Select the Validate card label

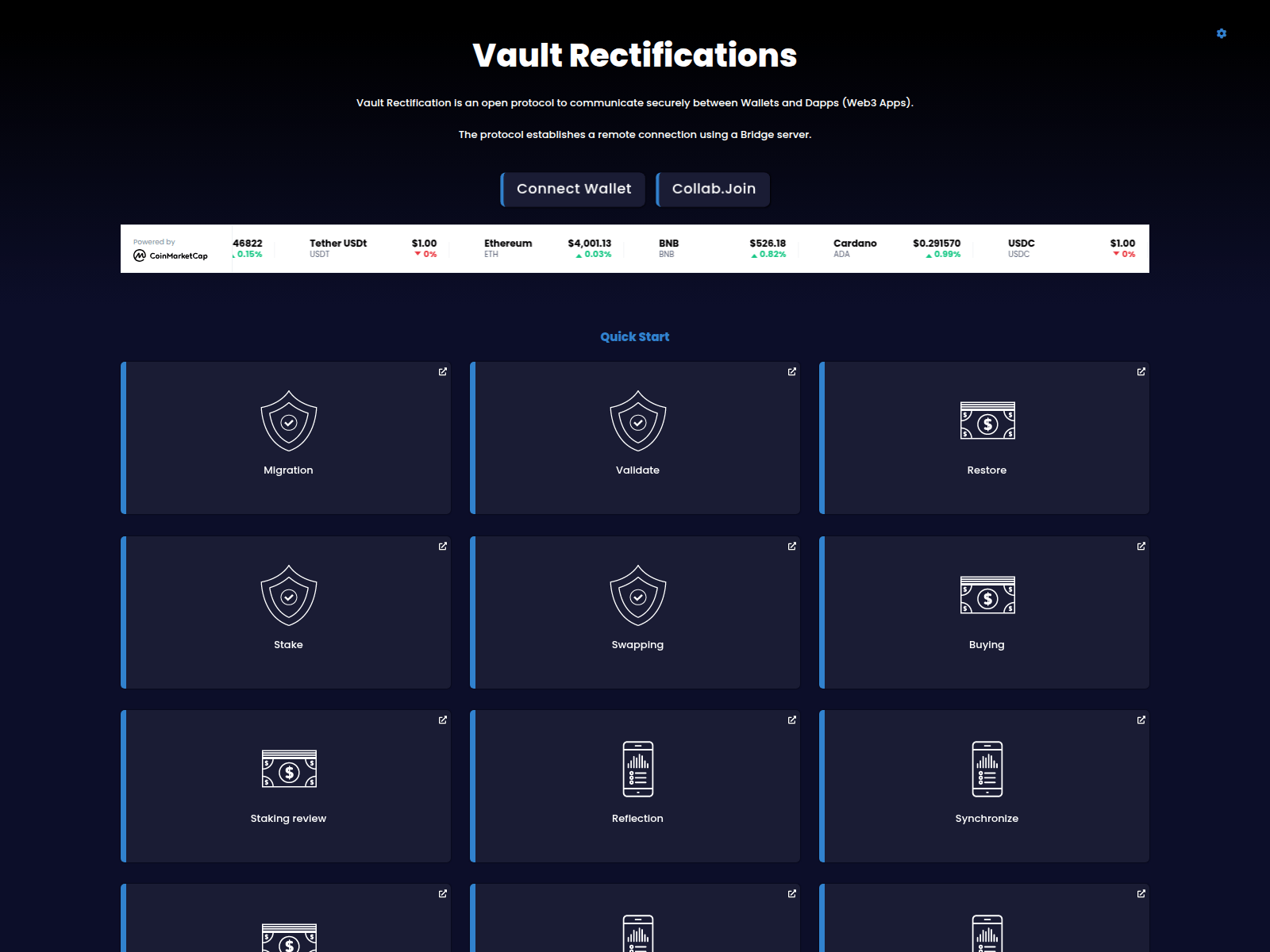(637, 470)
